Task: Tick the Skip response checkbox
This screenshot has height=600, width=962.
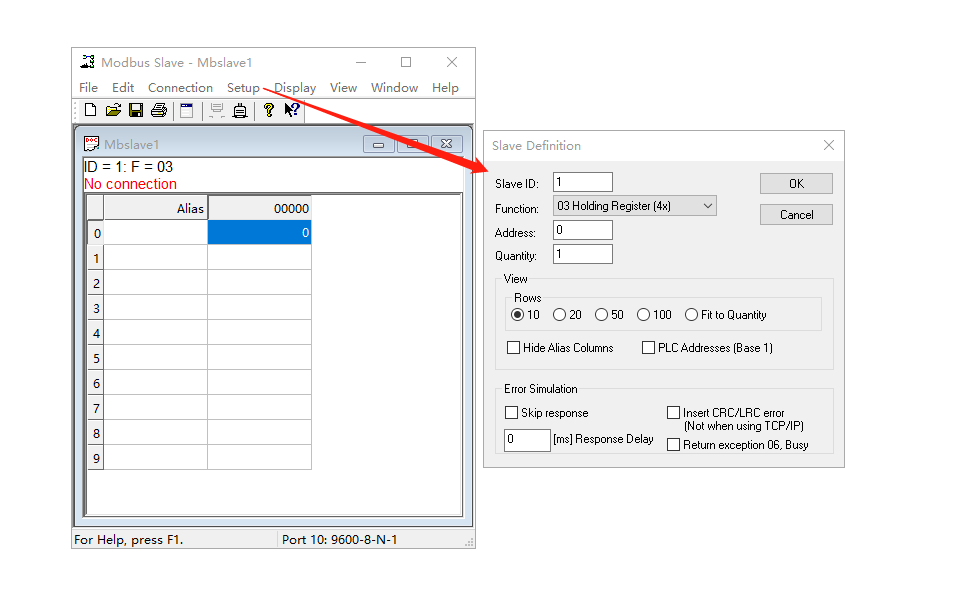Action: click(512, 413)
